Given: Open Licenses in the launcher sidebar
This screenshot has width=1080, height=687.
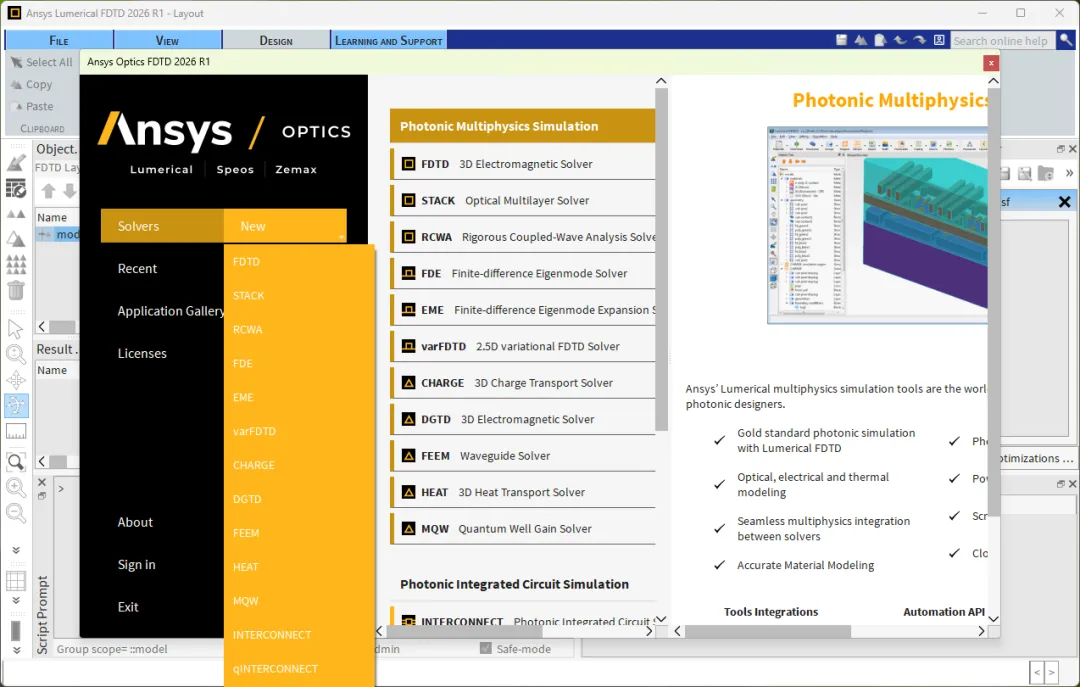Looking at the screenshot, I should point(142,353).
